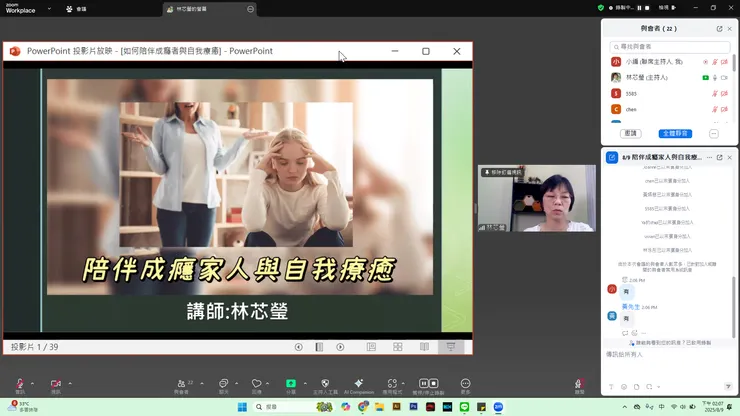The image size is (740, 416).
Task: Unmute audio with the microphone icon
Action: [x=20, y=383]
